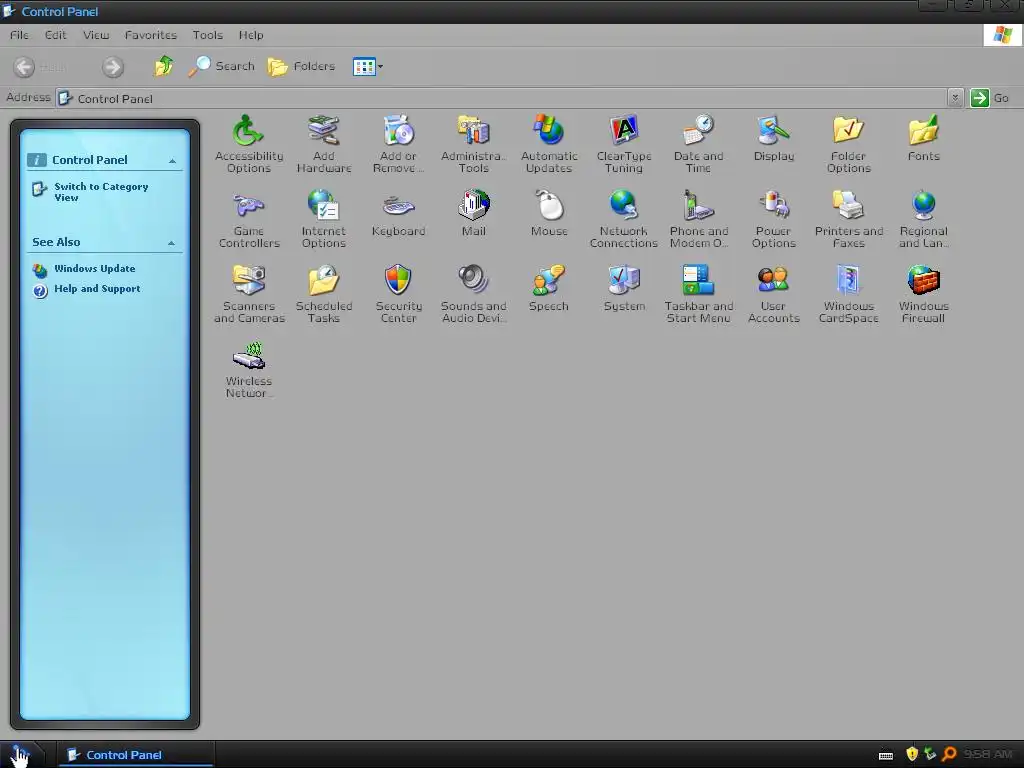Select Control Panel taskbar button
The image size is (1024, 768).
coord(135,755)
